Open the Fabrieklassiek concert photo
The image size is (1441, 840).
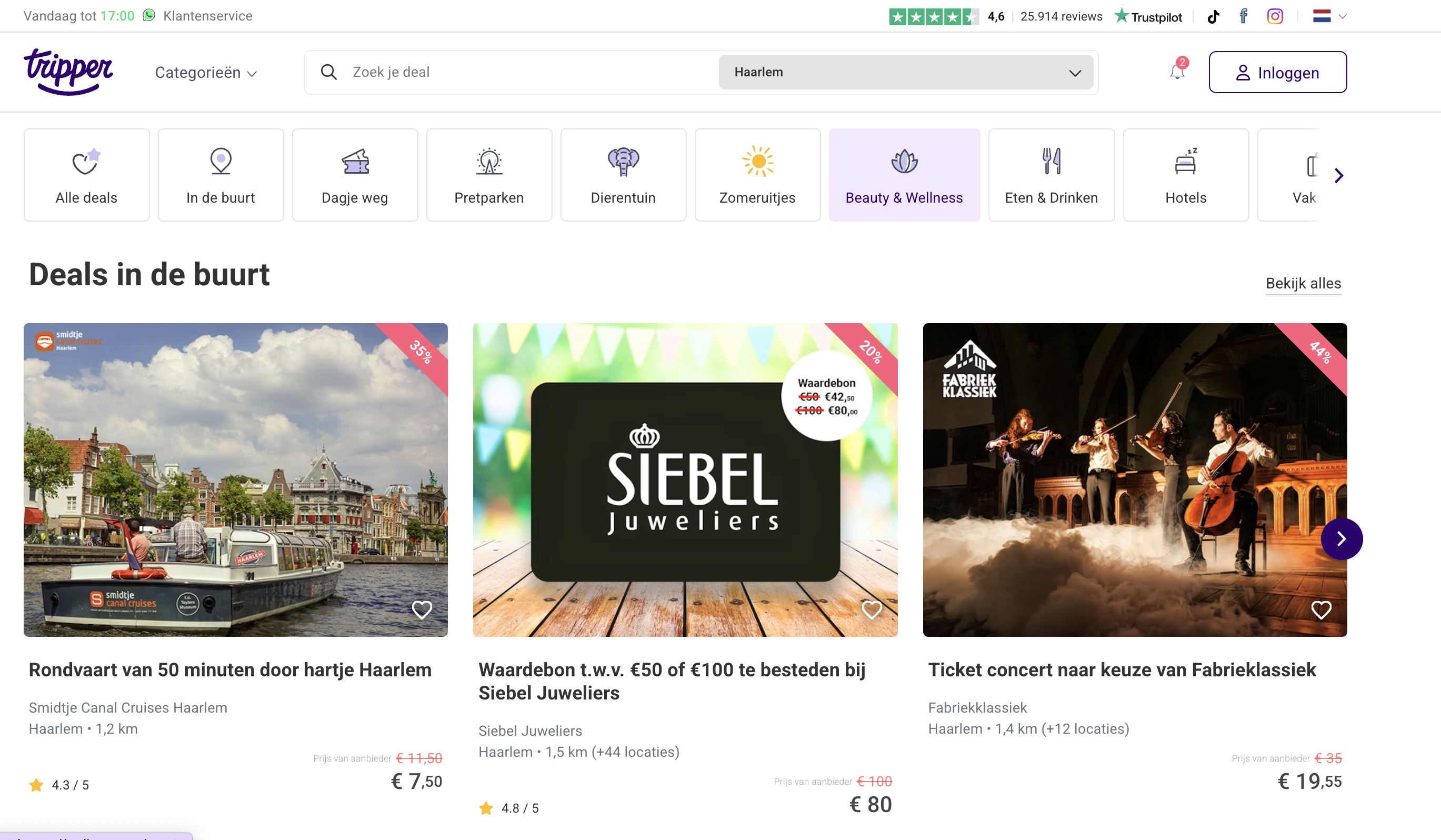click(x=1135, y=480)
